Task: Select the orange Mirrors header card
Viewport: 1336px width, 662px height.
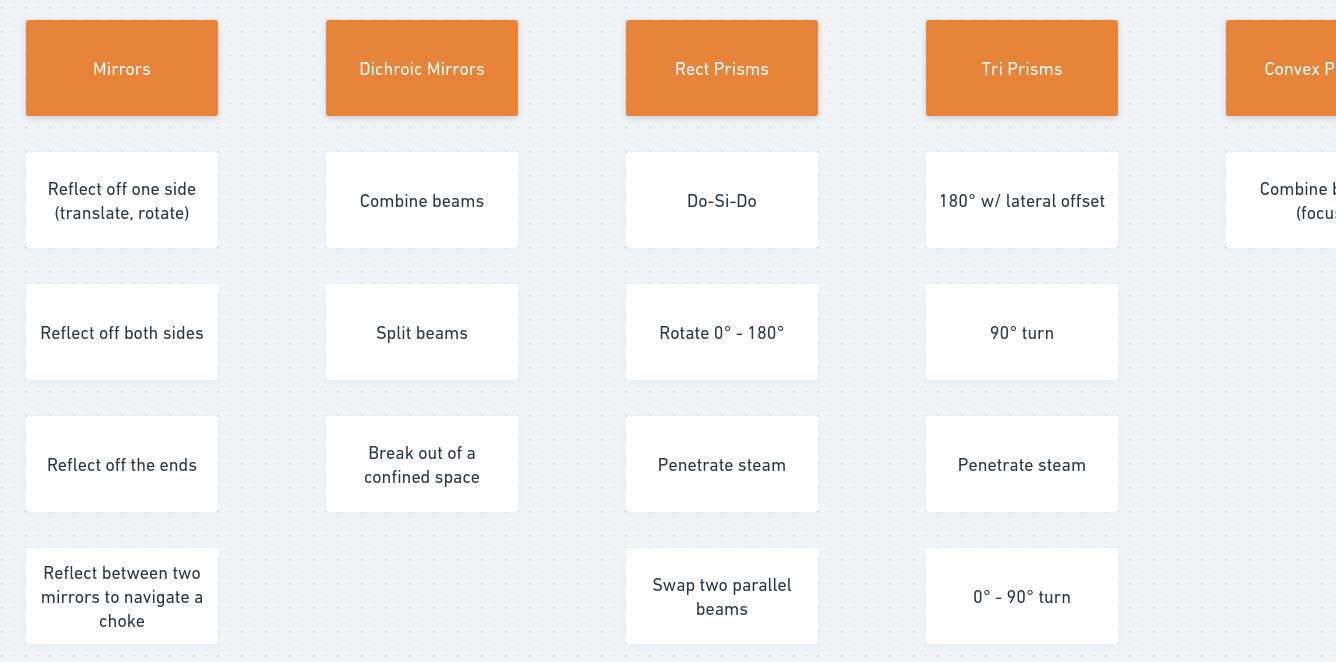Action: pos(122,68)
